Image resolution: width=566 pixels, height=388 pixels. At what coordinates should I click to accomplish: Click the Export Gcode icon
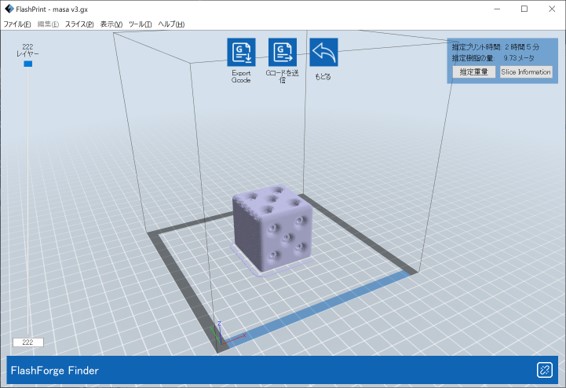pos(241,52)
